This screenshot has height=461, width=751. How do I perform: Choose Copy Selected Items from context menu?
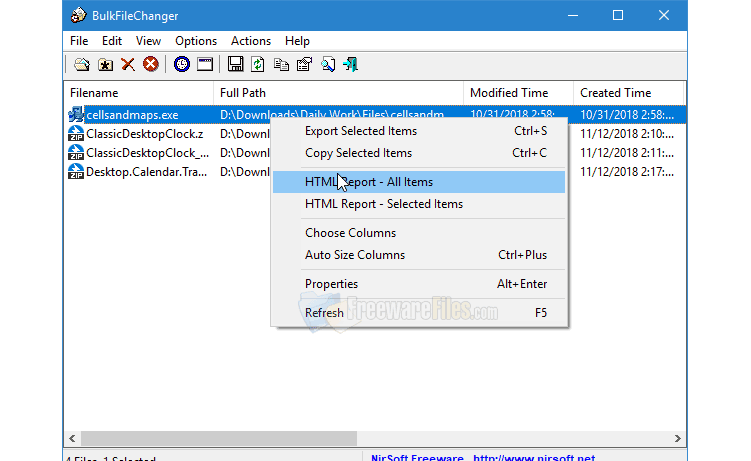419,153
